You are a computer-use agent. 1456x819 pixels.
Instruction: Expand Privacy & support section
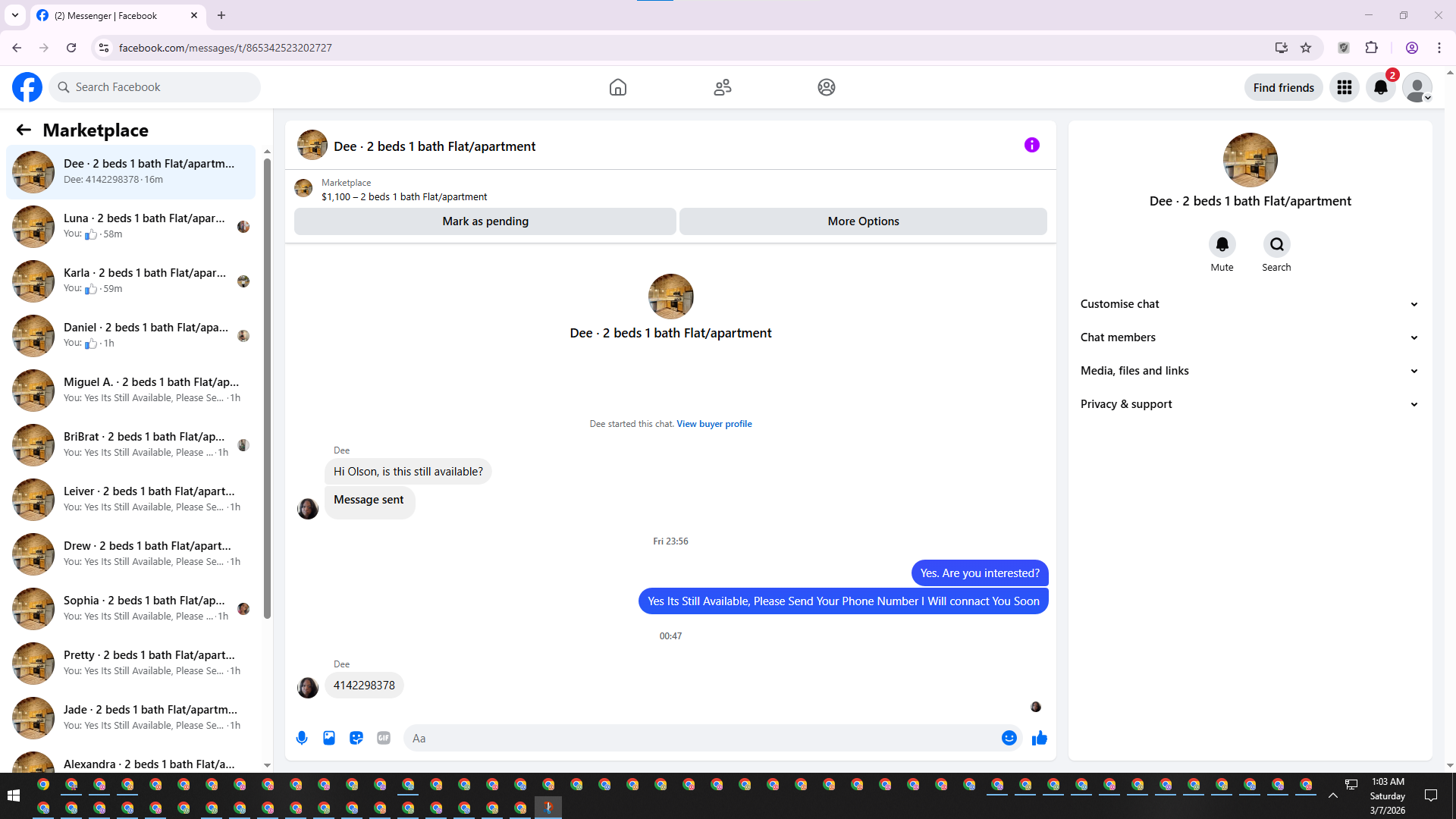tap(1249, 404)
